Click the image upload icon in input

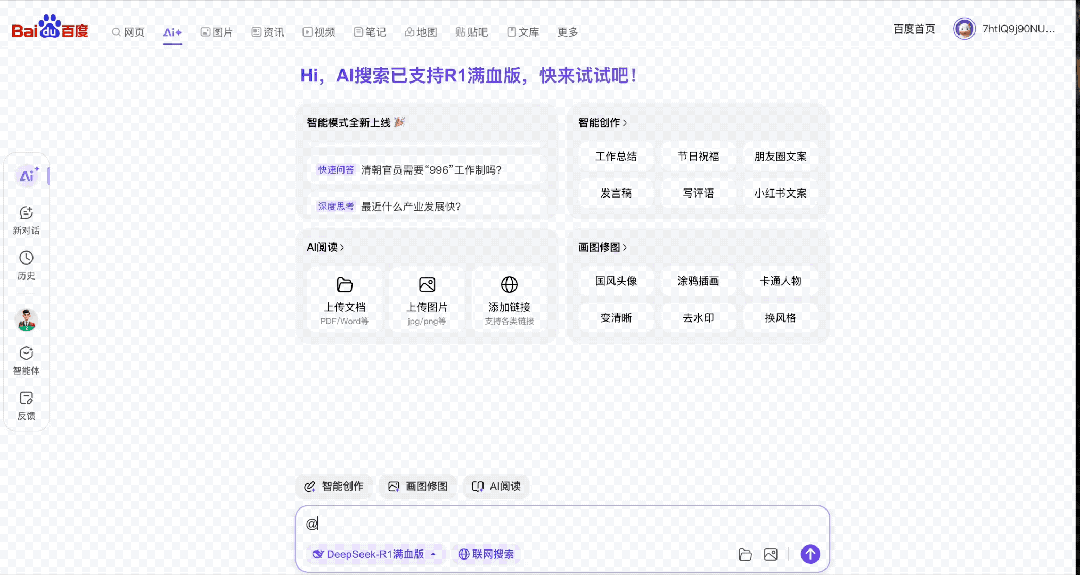tap(771, 554)
